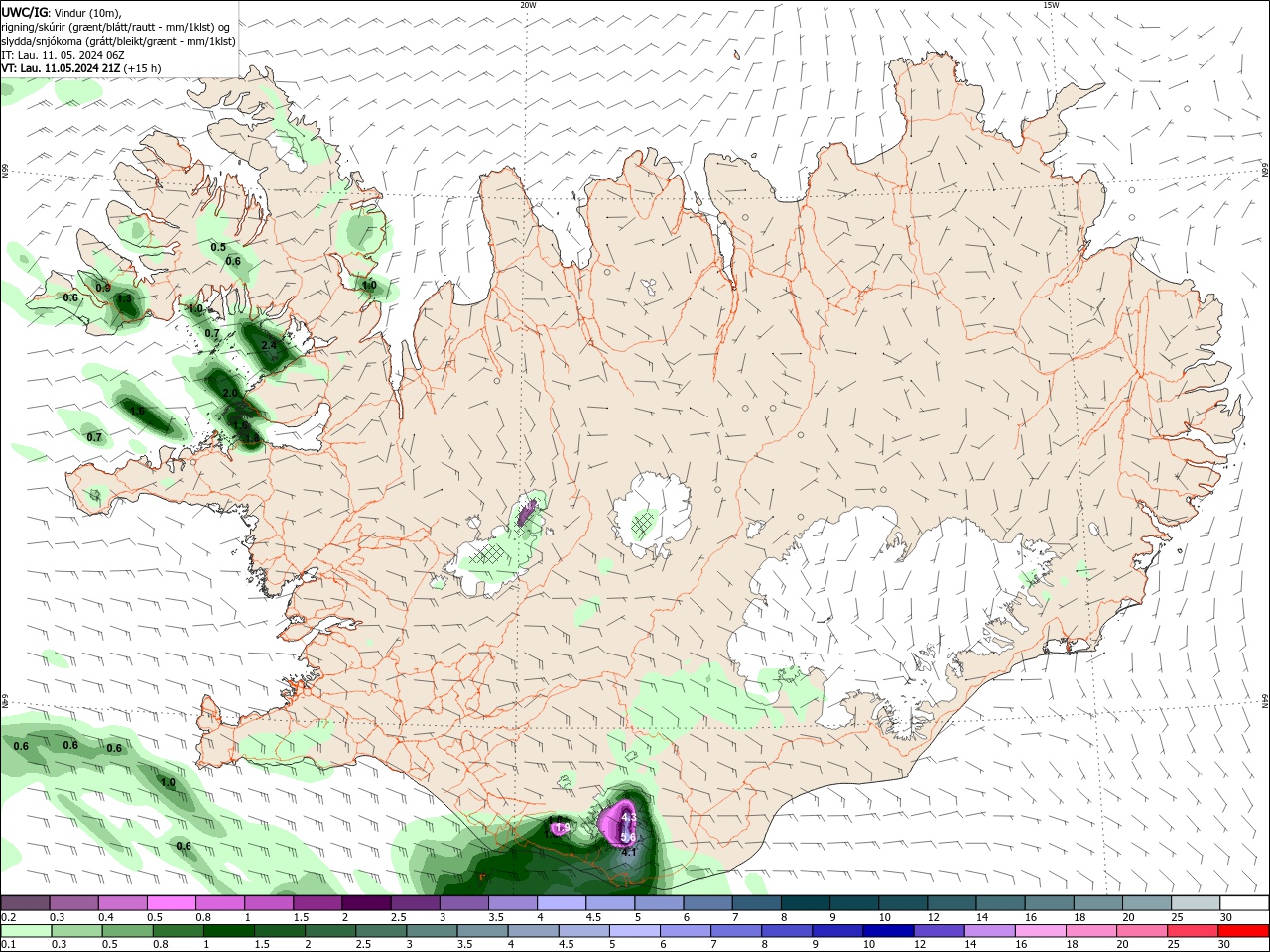The width and height of the screenshot is (1270, 952).
Task: Click the '2.4' precipitation value on the map
Action: click(269, 345)
